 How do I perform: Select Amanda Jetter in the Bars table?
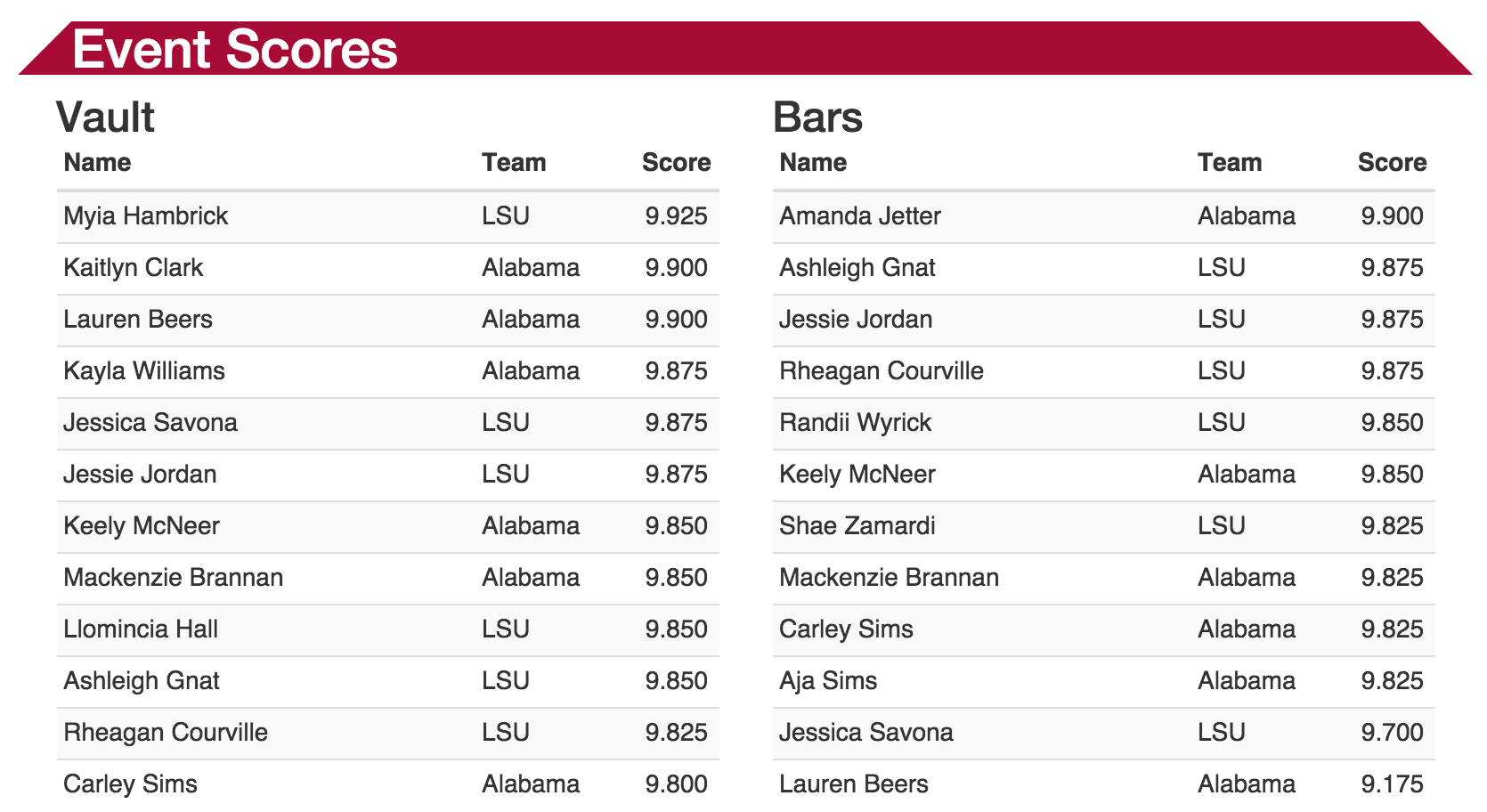pyautogui.click(x=859, y=216)
